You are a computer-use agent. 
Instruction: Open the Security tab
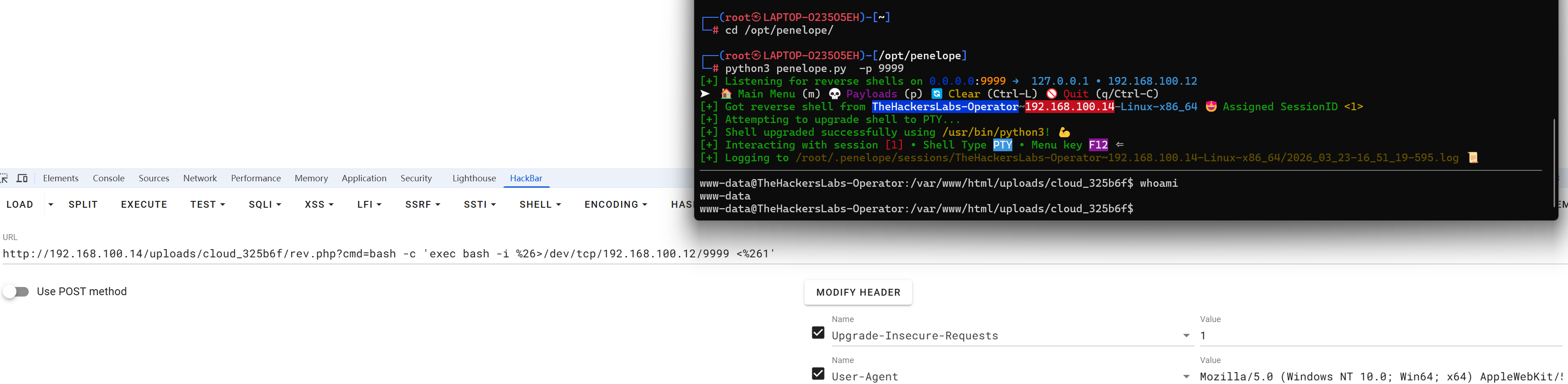(416, 178)
